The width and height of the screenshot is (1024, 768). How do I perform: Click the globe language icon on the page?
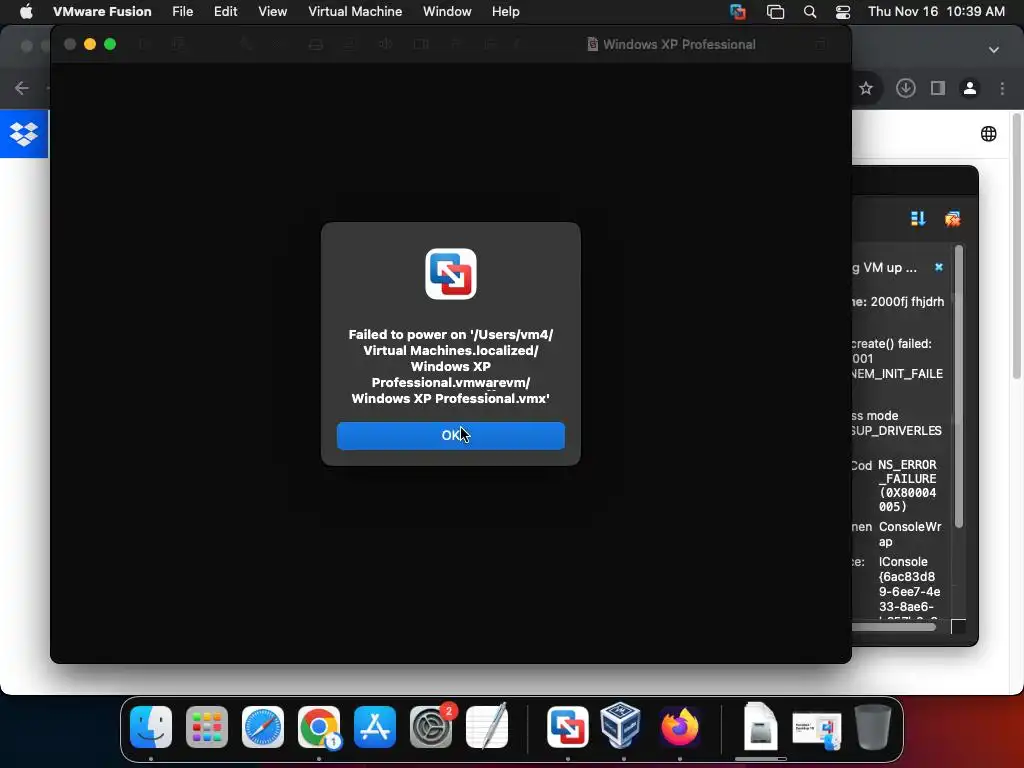click(x=989, y=134)
